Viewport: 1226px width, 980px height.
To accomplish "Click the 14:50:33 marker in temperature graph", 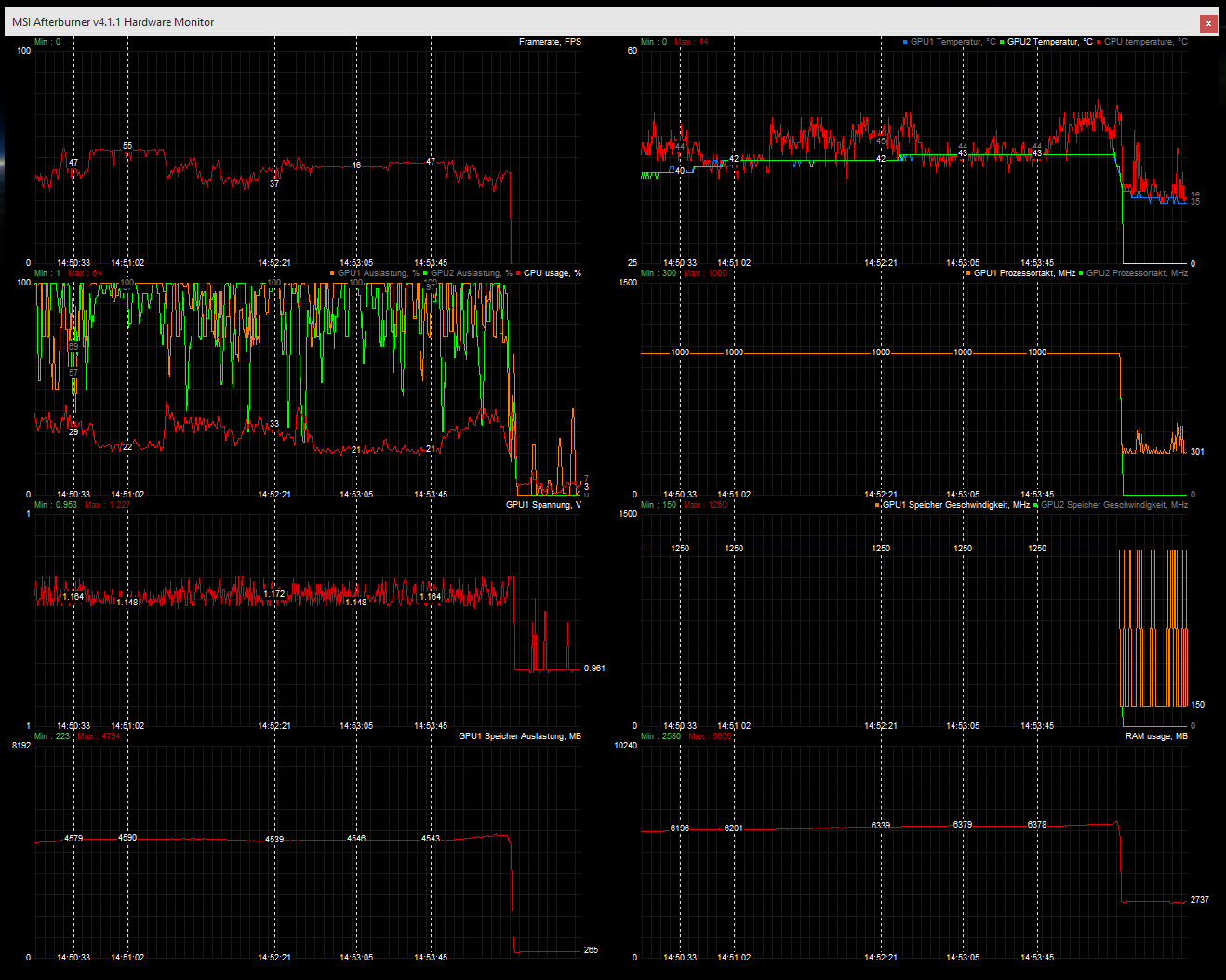I will pyautogui.click(x=680, y=263).
